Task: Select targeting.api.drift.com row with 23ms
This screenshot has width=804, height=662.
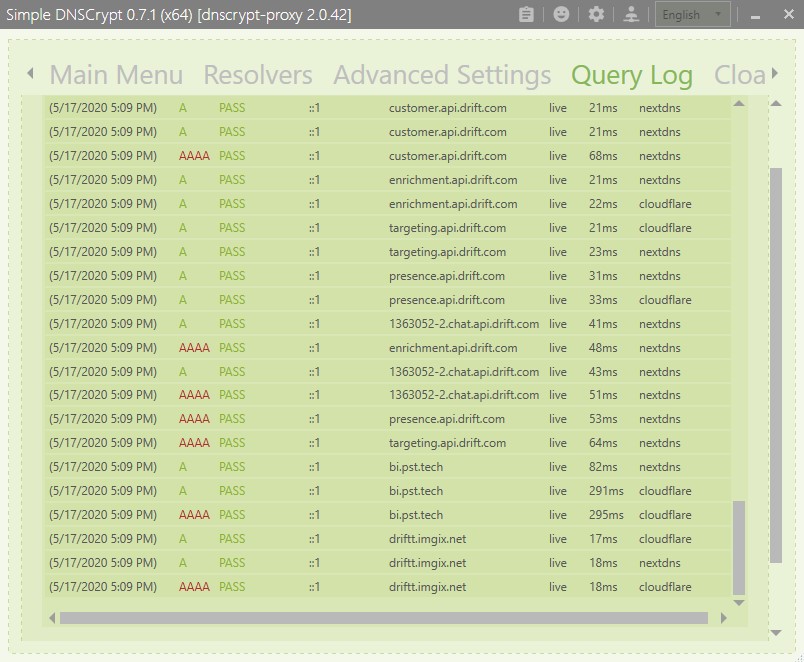Action: pos(388,252)
